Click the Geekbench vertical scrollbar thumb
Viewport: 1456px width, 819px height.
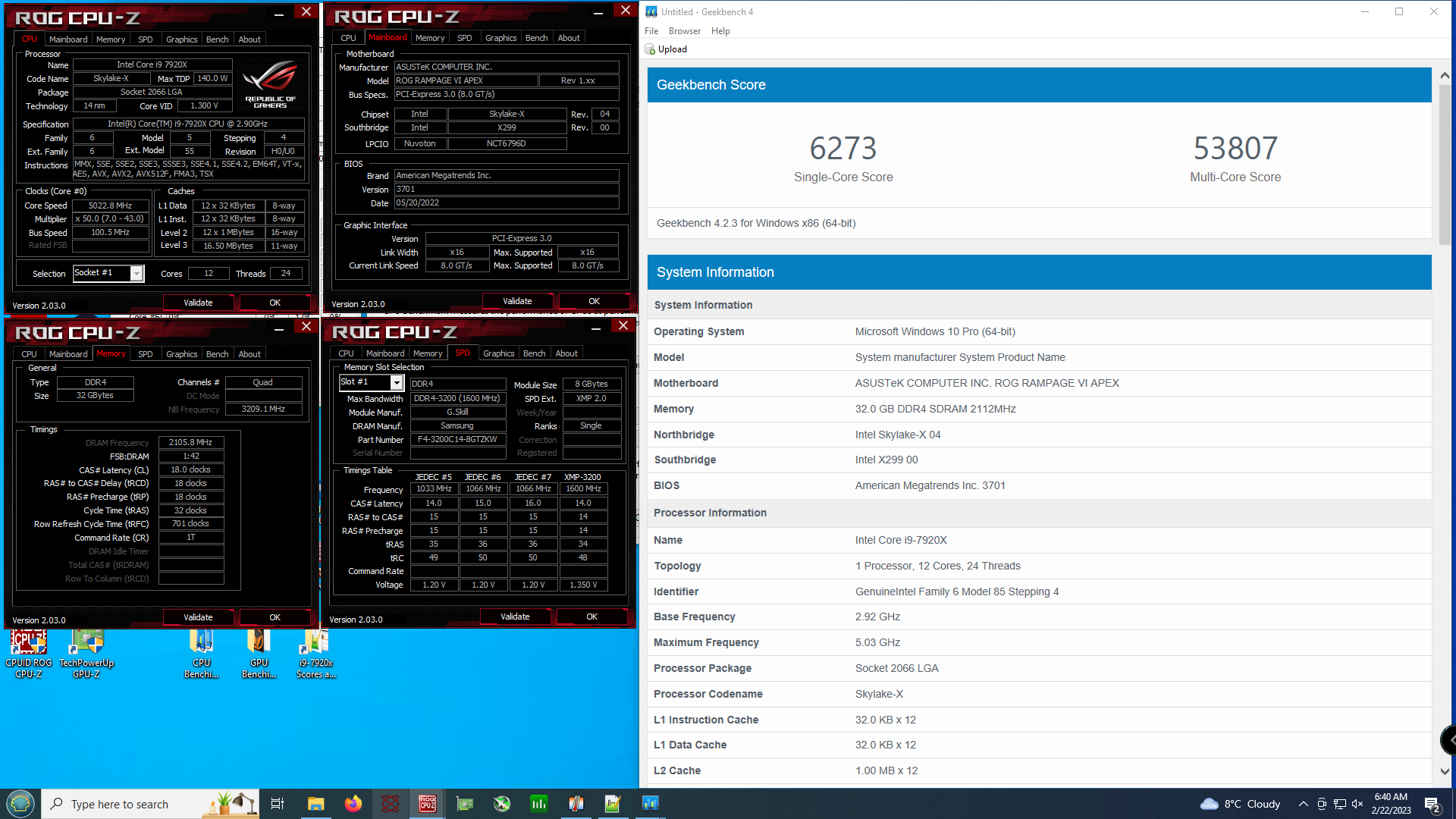pyautogui.click(x=1445, y=163)
